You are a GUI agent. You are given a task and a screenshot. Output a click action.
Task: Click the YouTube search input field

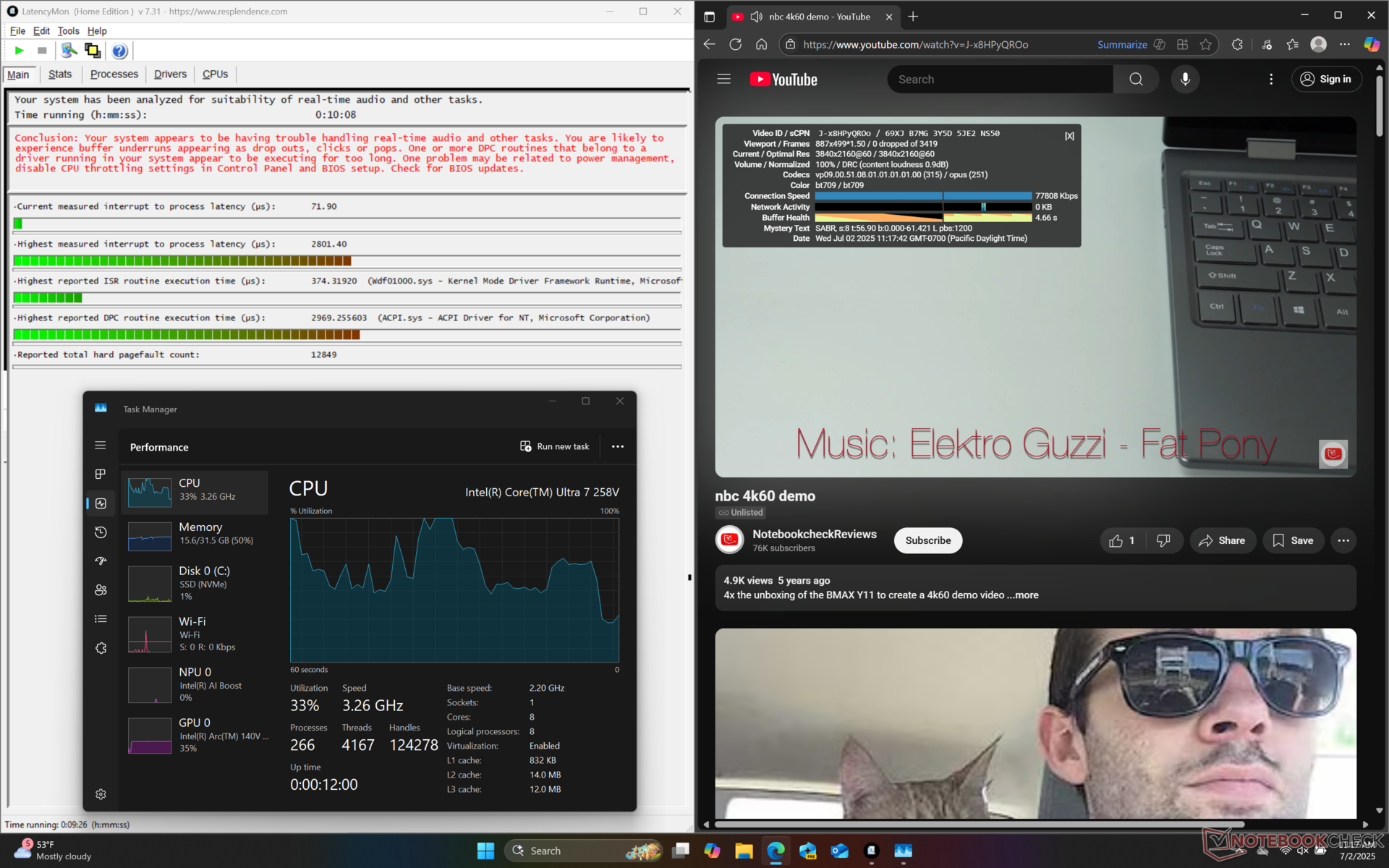[1000, 80]
